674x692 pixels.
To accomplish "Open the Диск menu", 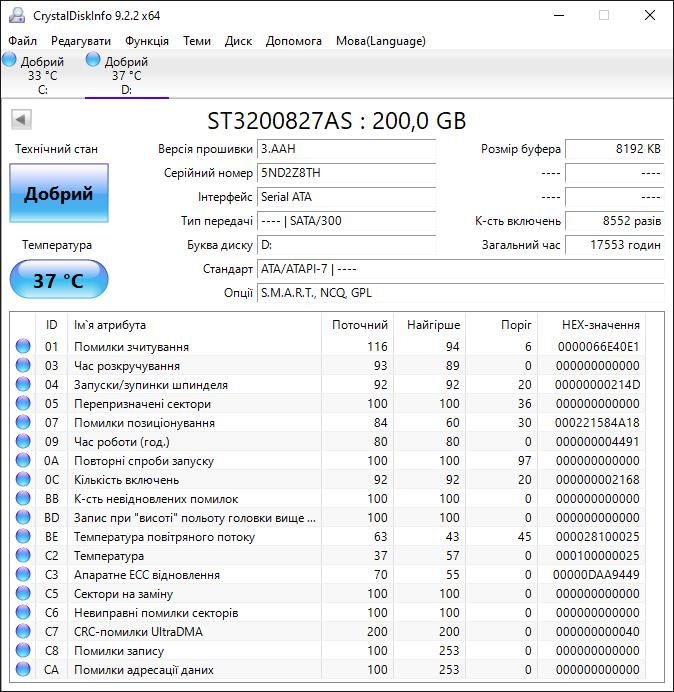I will click(x=238, y=41).
